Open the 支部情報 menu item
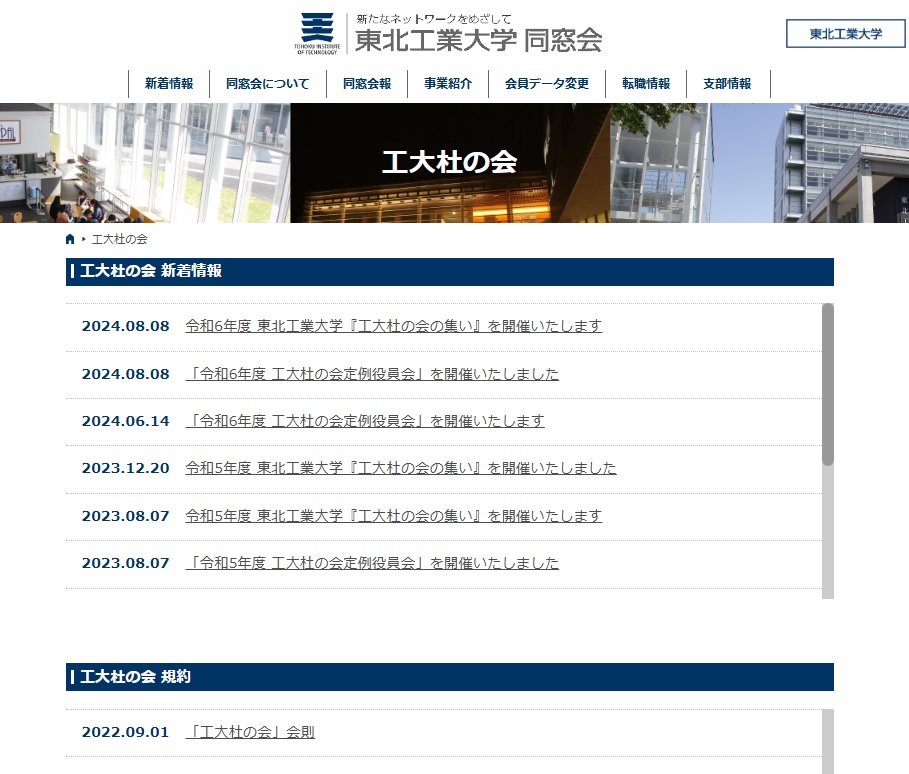909x774 pixels. click(727, 83)
